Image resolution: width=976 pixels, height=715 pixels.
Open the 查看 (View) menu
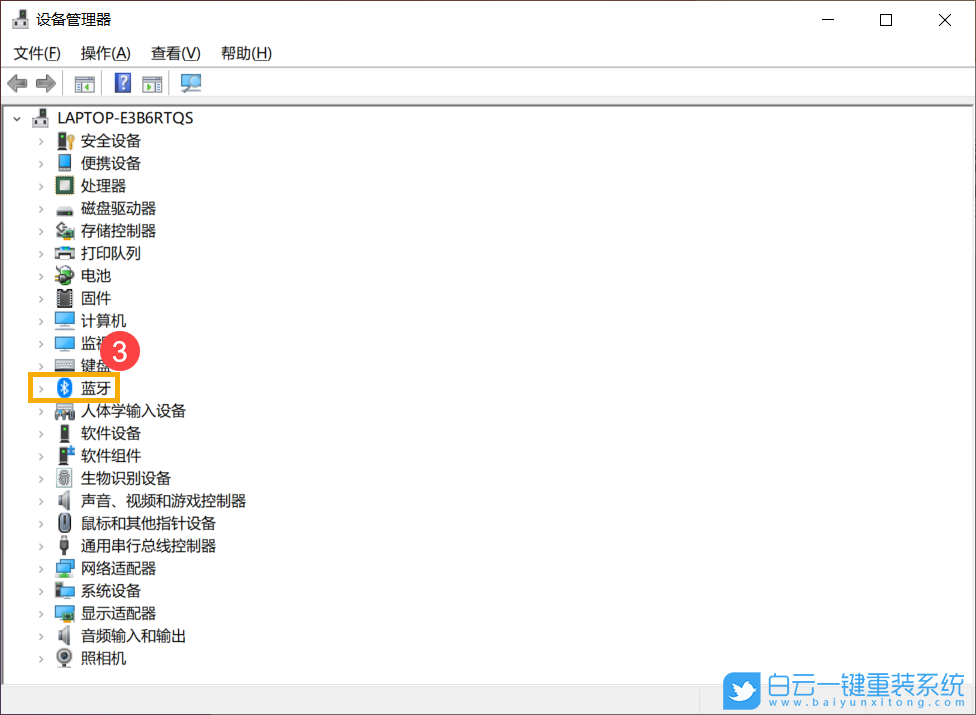coord(175,53)
